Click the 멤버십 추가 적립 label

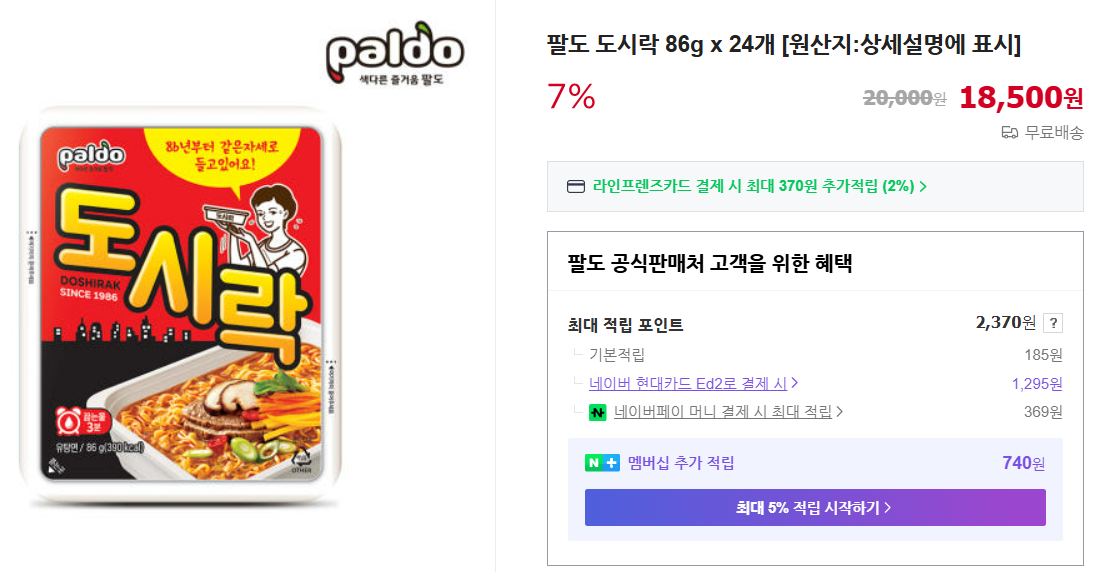click(x=681, y=463)
